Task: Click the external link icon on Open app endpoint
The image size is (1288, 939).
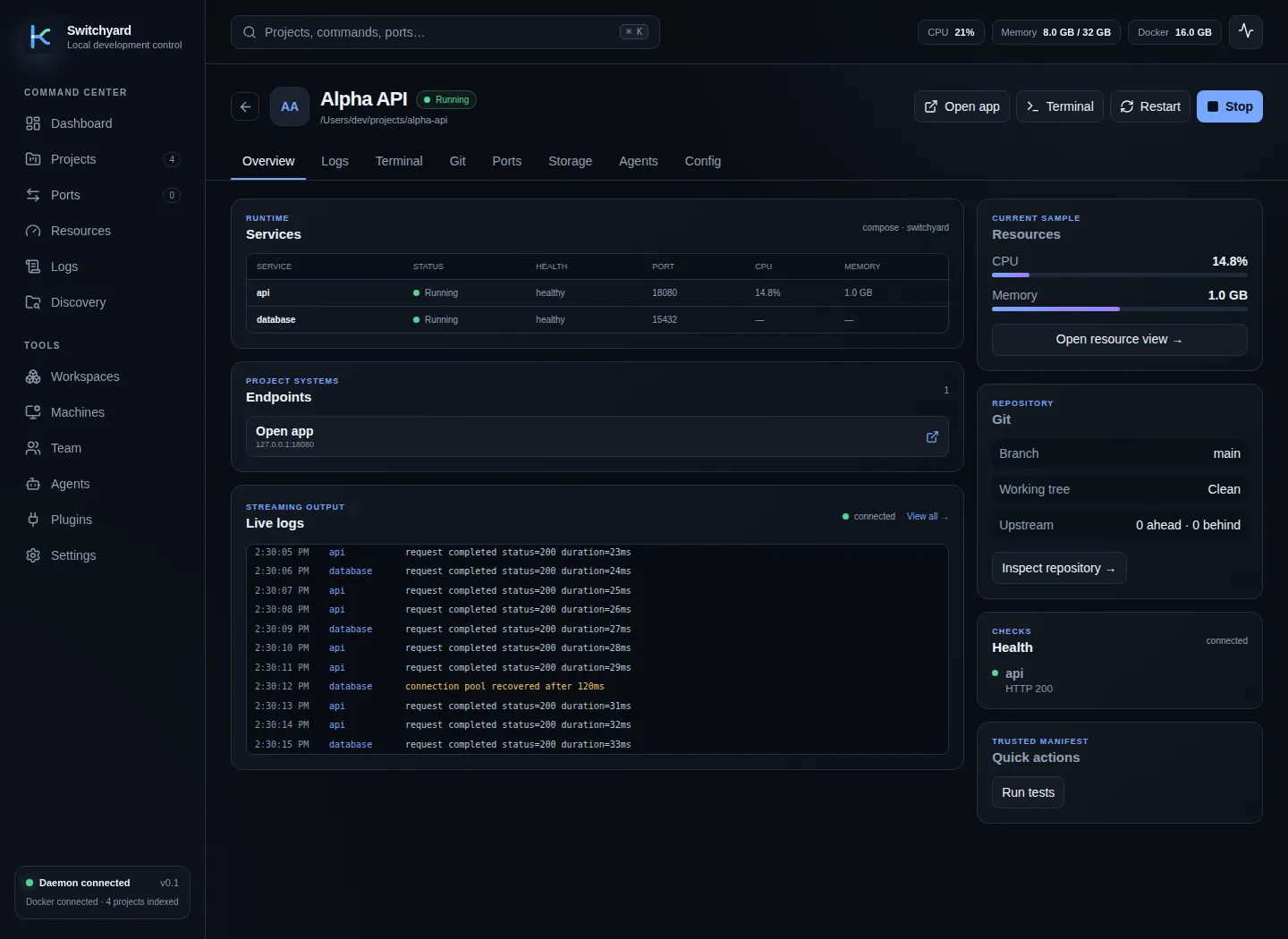Action: coord(932,436)
